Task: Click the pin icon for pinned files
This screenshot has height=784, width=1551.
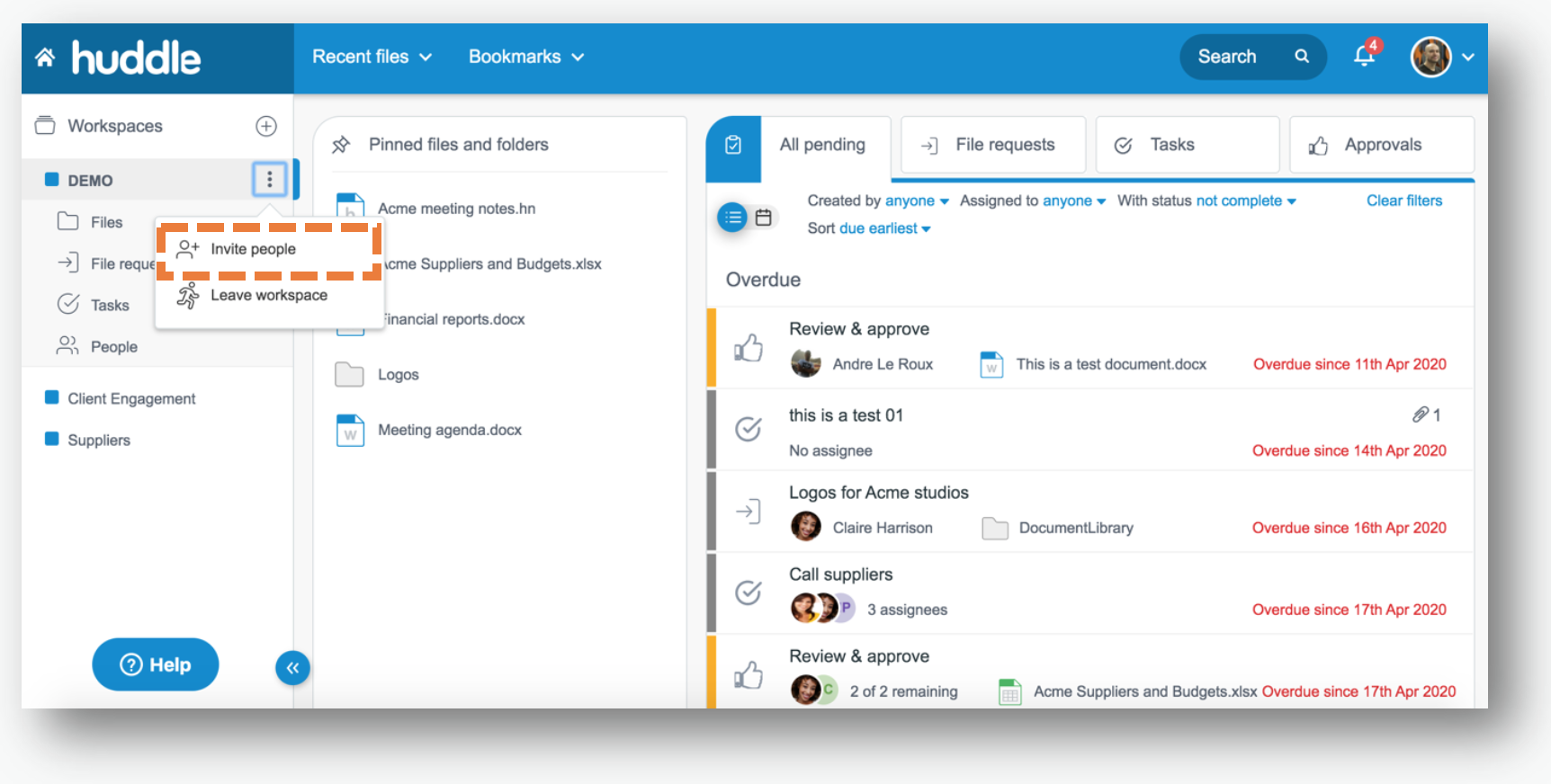Action: tap(341, 145)
